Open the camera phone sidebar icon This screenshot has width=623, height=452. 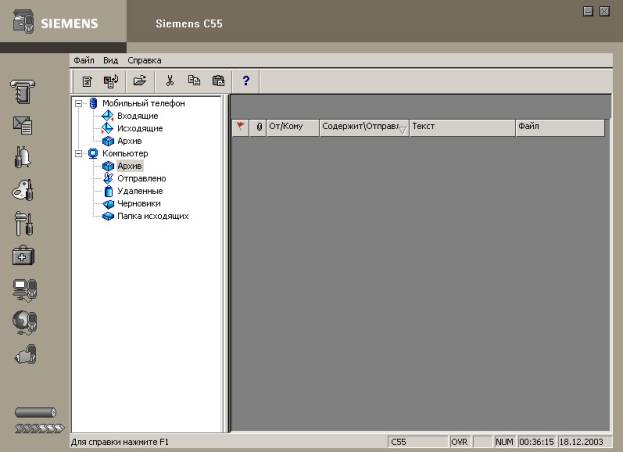pyautogui.click(x=26, y=355)
